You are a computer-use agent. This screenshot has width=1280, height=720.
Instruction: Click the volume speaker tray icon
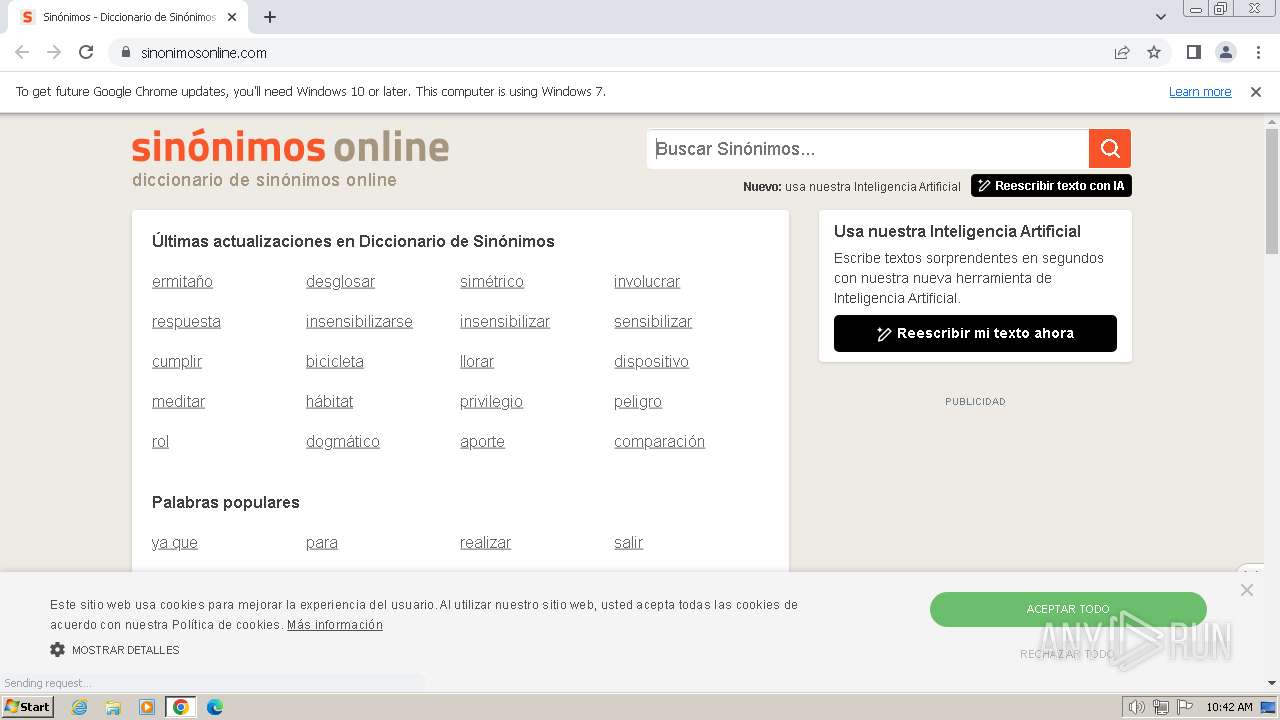coord(1137,707)
